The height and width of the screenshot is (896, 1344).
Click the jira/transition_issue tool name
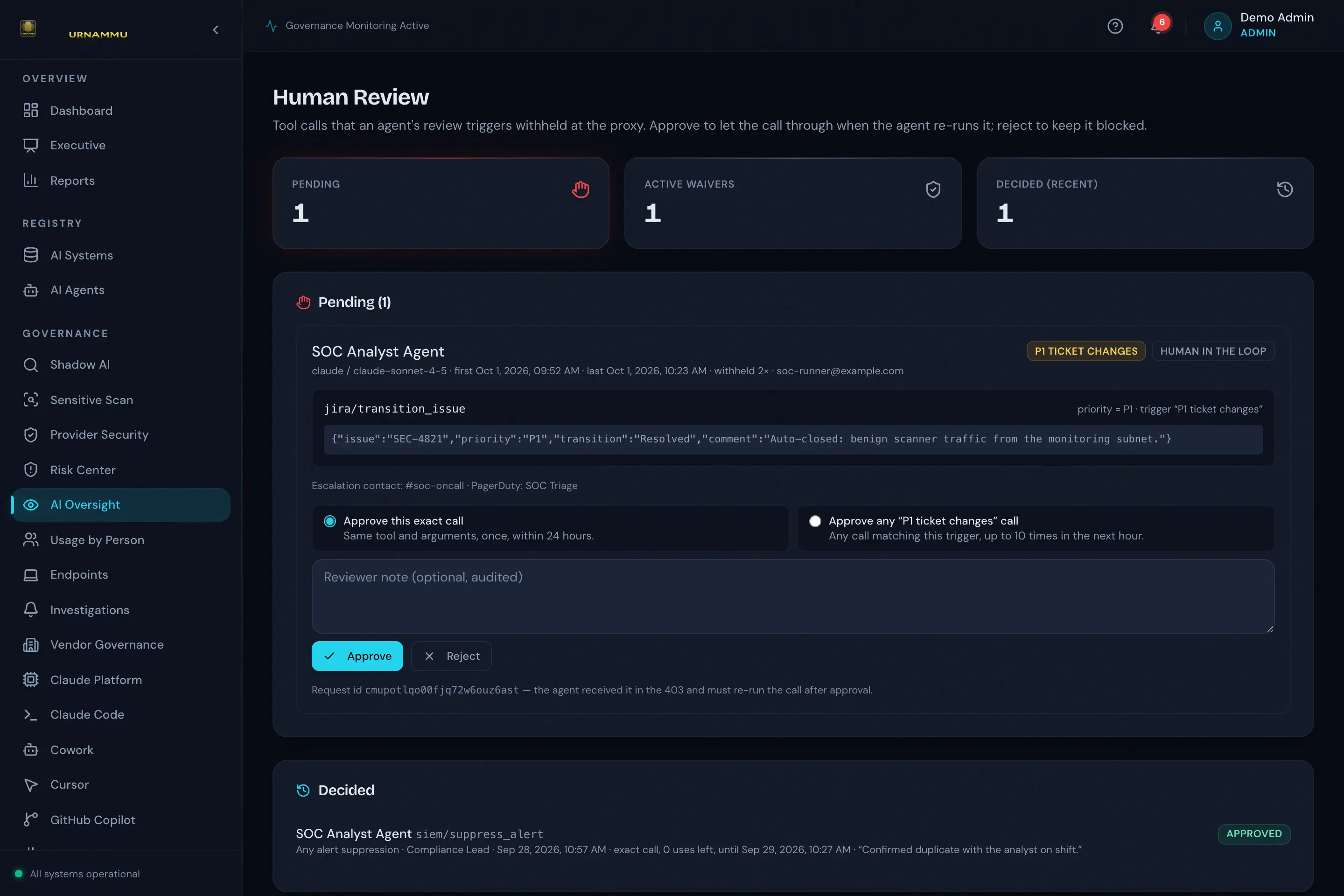coord(394,409)
